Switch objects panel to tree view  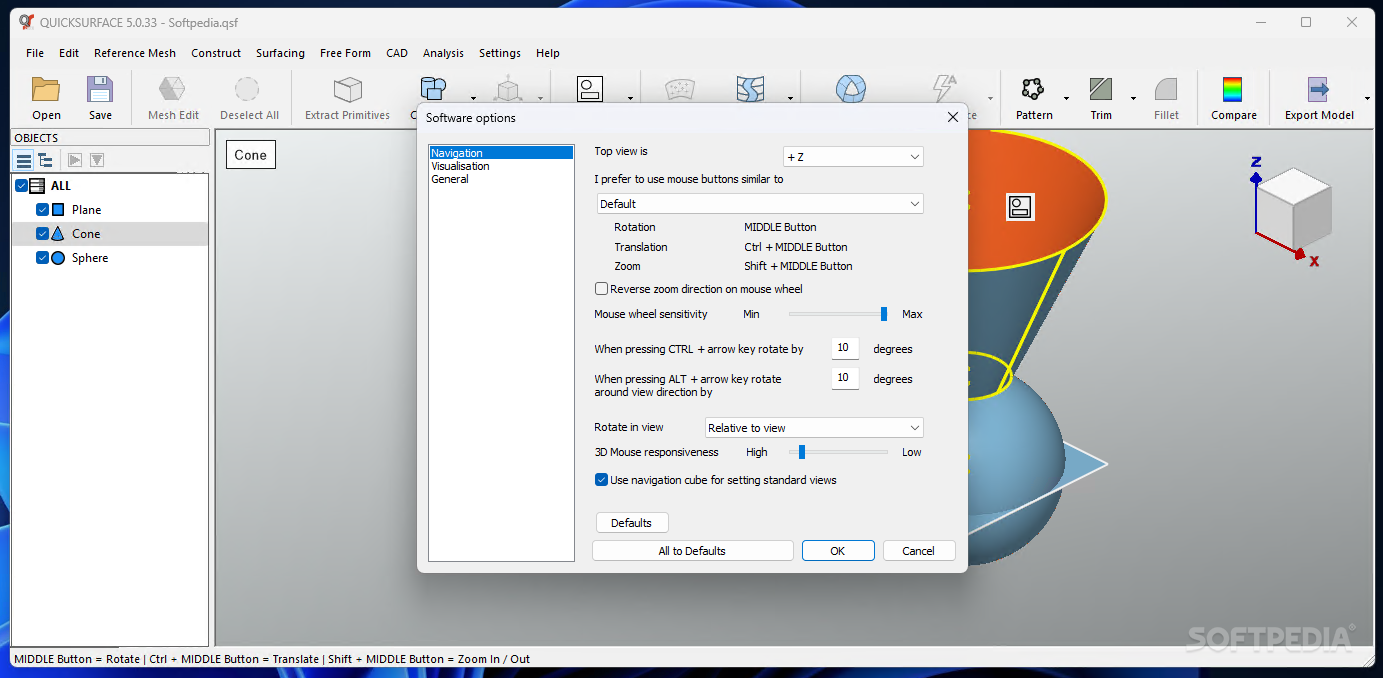point(46,160)
